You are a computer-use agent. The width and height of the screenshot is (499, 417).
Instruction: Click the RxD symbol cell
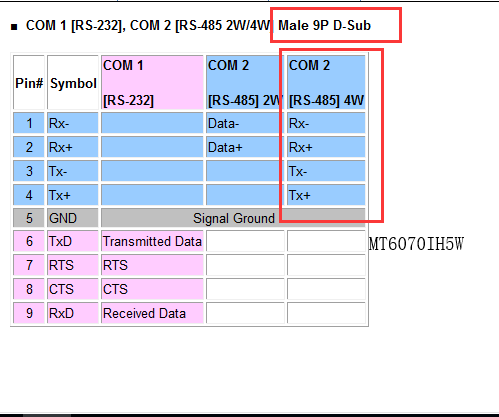(73, 313)
